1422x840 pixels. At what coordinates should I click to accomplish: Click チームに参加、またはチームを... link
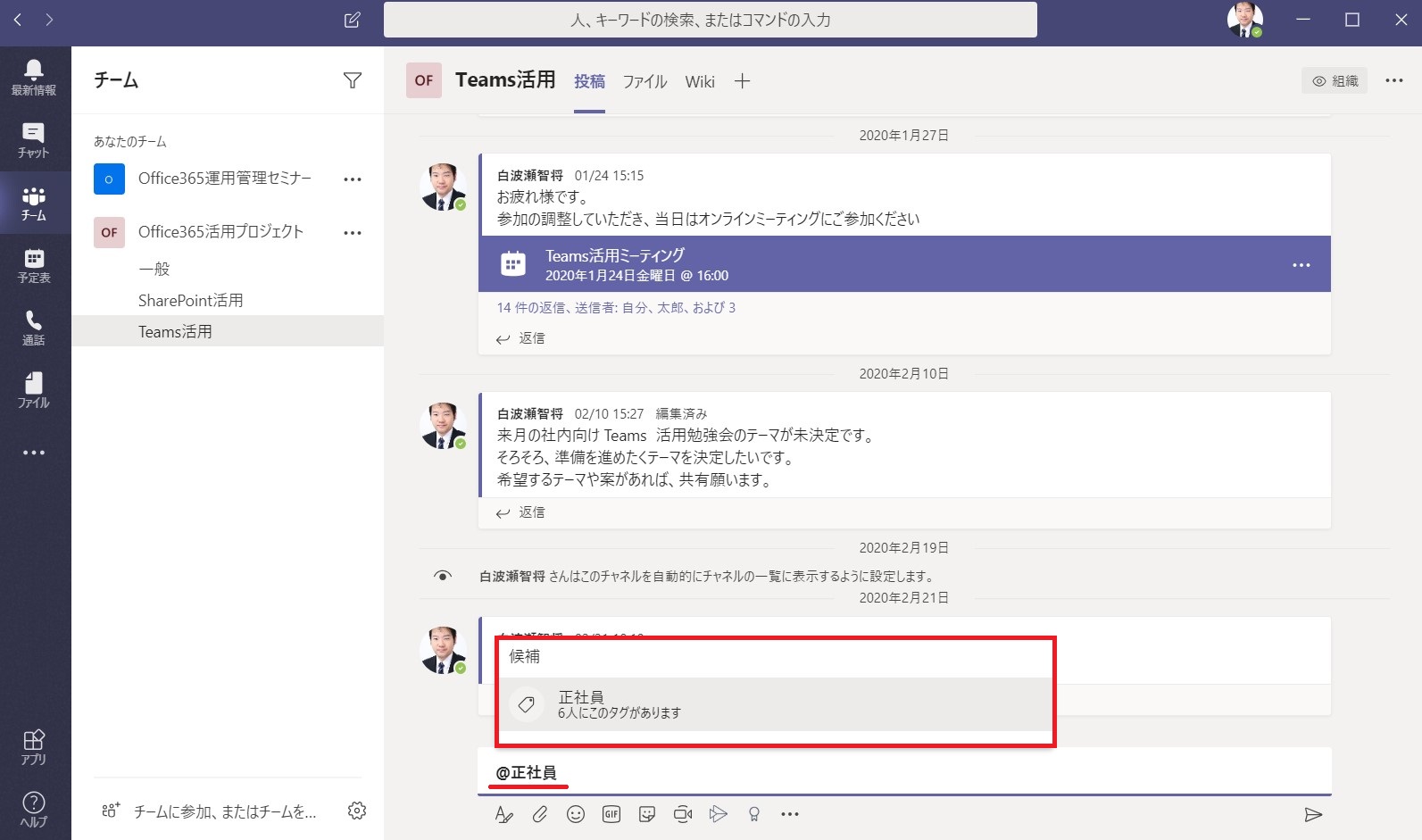click(225, 811)
